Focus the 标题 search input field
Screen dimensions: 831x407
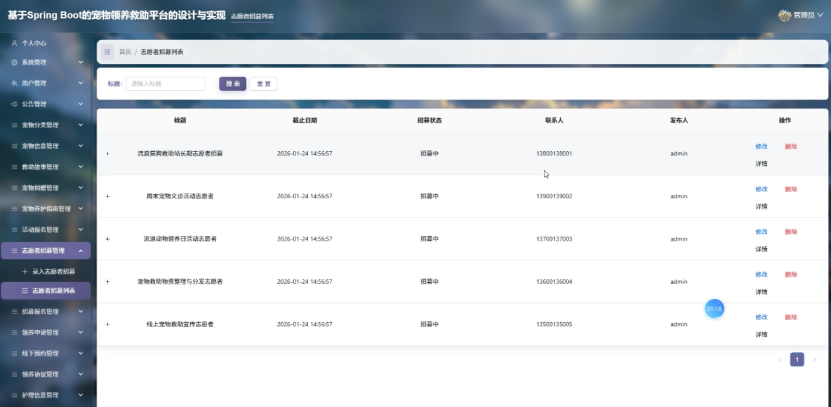[x=165, y=84]
